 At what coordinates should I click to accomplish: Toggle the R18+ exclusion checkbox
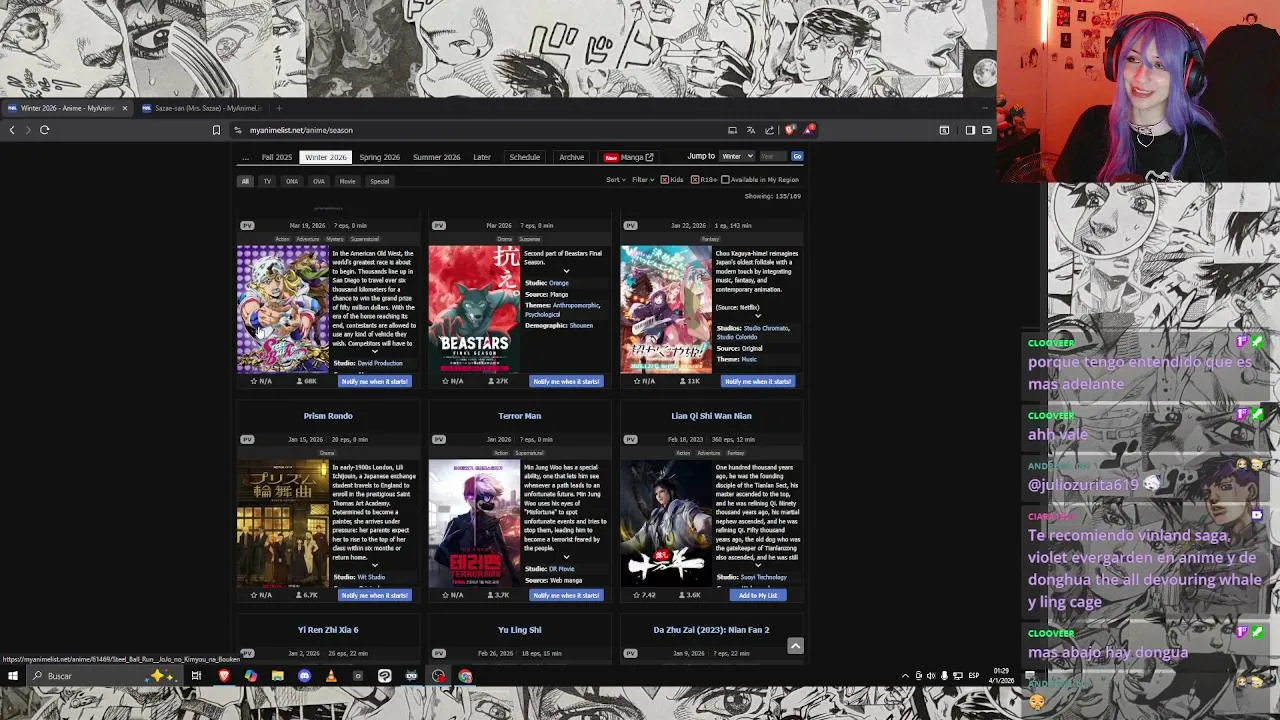pos(694,180)
